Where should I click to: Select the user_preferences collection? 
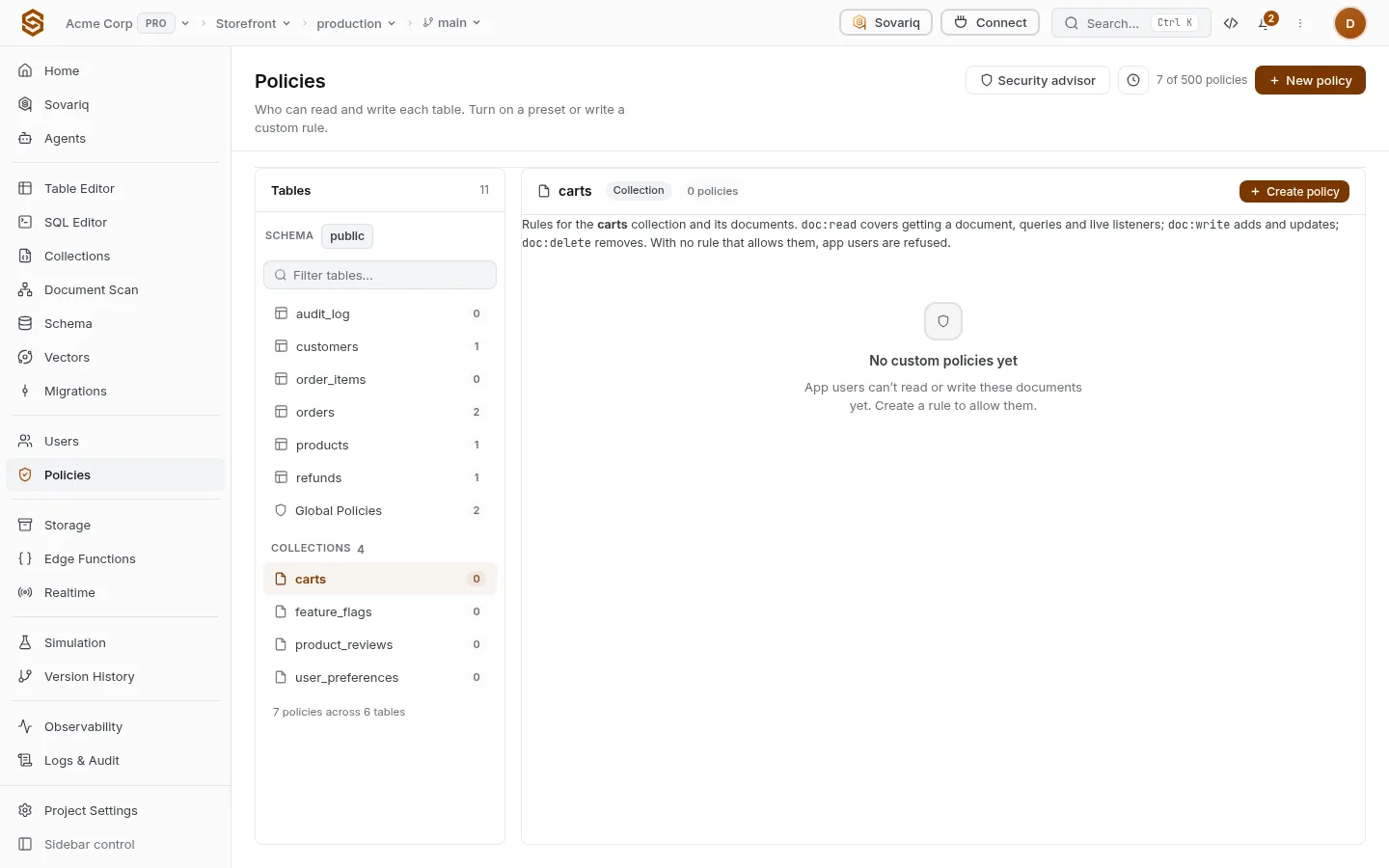(380, 677)
